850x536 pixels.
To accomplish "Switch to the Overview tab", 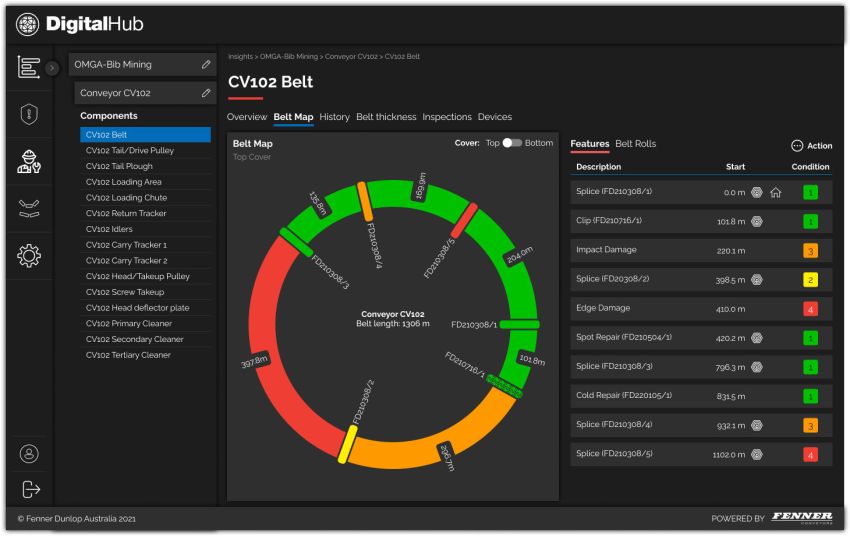I will coord(247,117).
